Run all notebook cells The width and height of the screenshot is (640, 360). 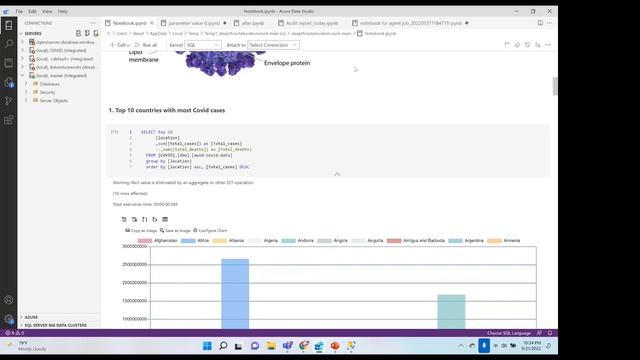[146, 45]
